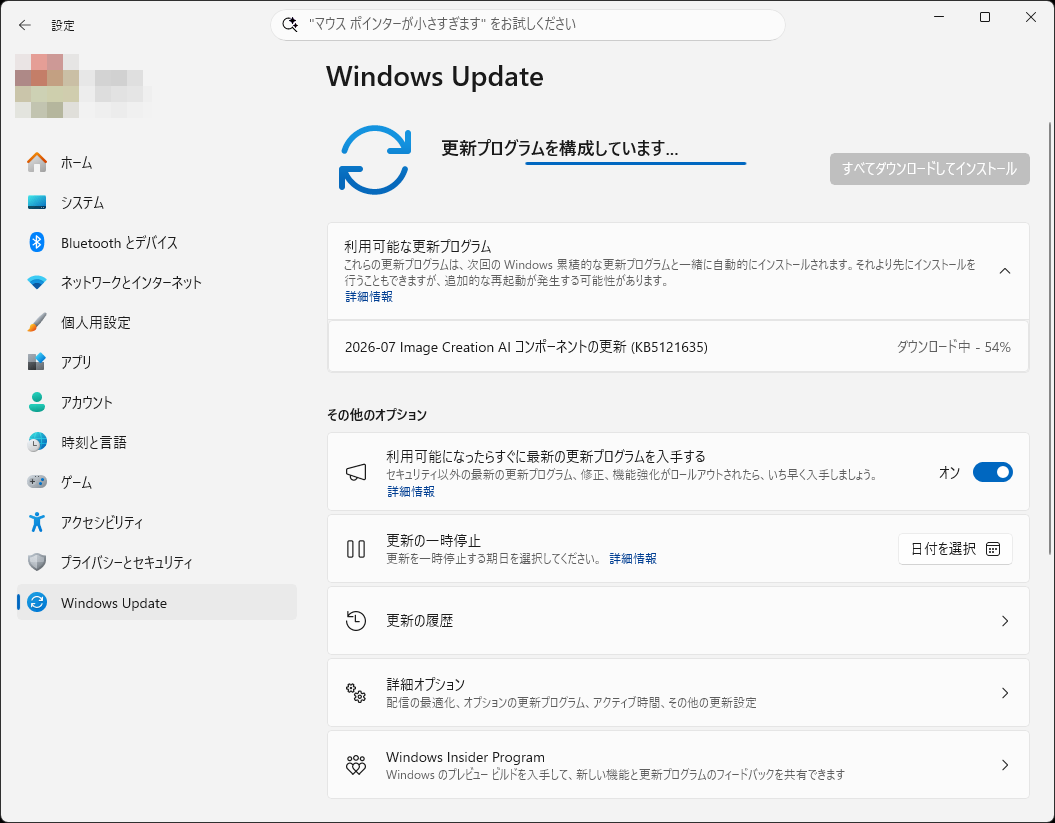Viewport: 1055px width, 823px height.
Task: Click the blurred user profile picture
Action: (47, 86)
